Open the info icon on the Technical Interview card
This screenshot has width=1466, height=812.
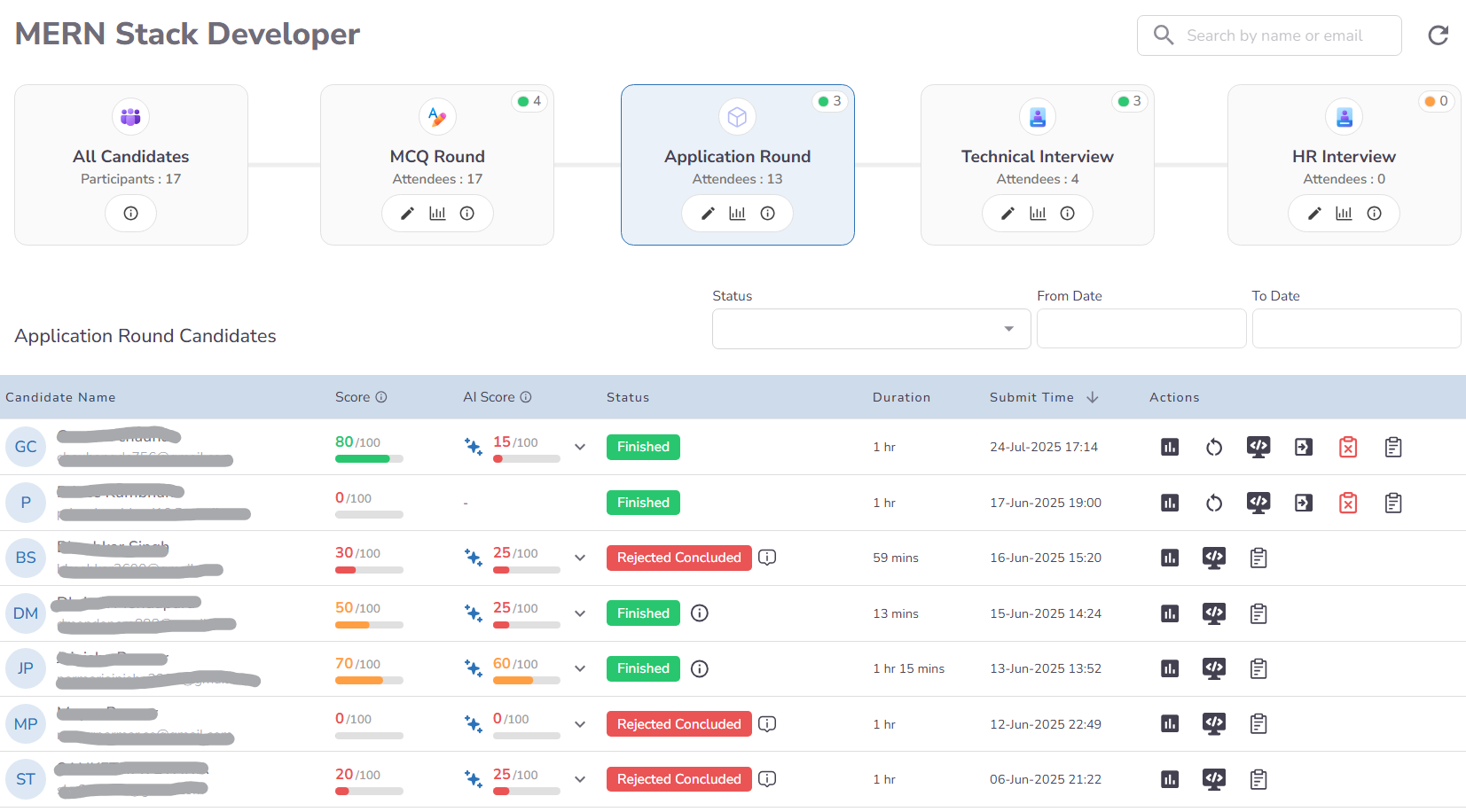1067,213
